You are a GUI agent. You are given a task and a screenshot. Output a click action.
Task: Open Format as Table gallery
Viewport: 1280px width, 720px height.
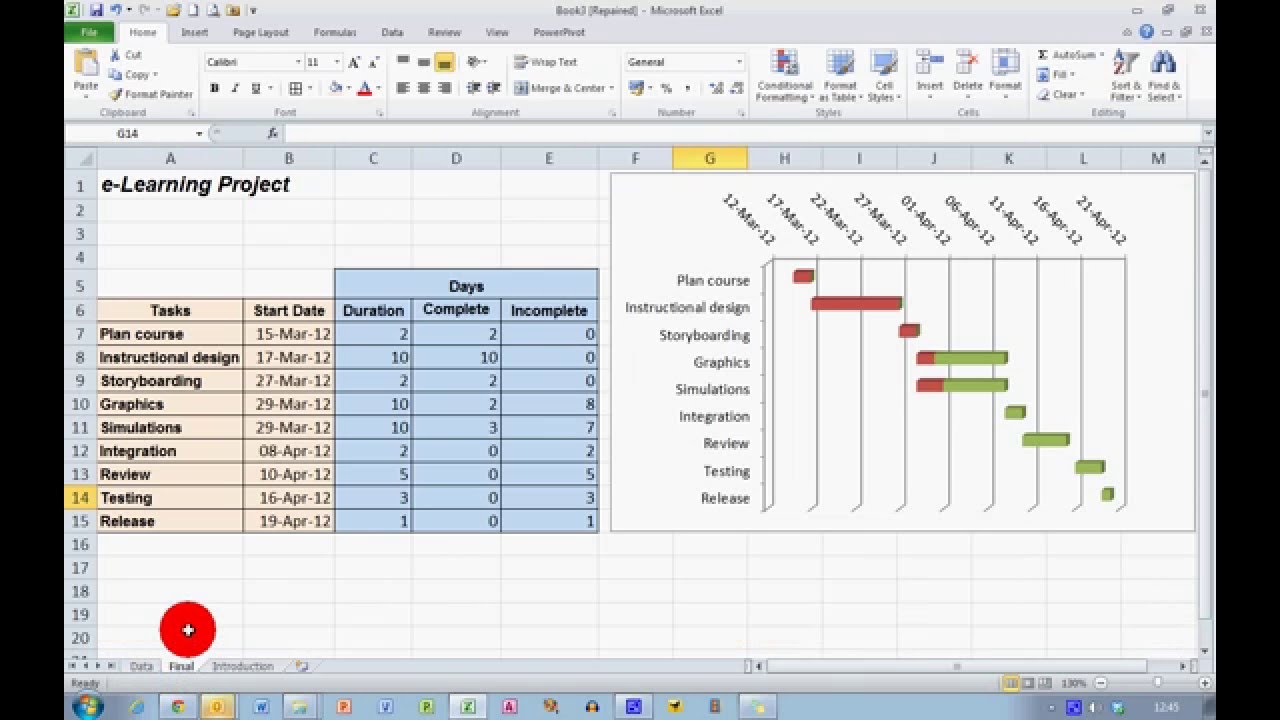840,76
